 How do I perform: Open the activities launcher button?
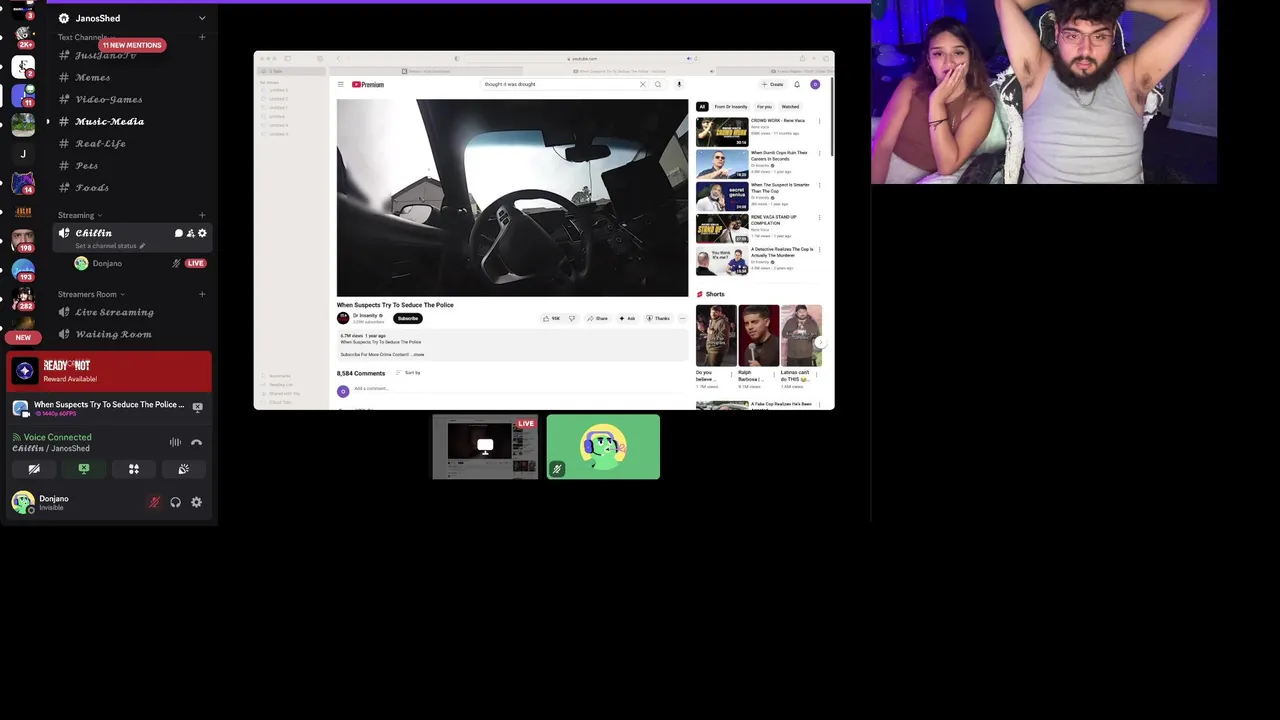click(x=134, y=469)
